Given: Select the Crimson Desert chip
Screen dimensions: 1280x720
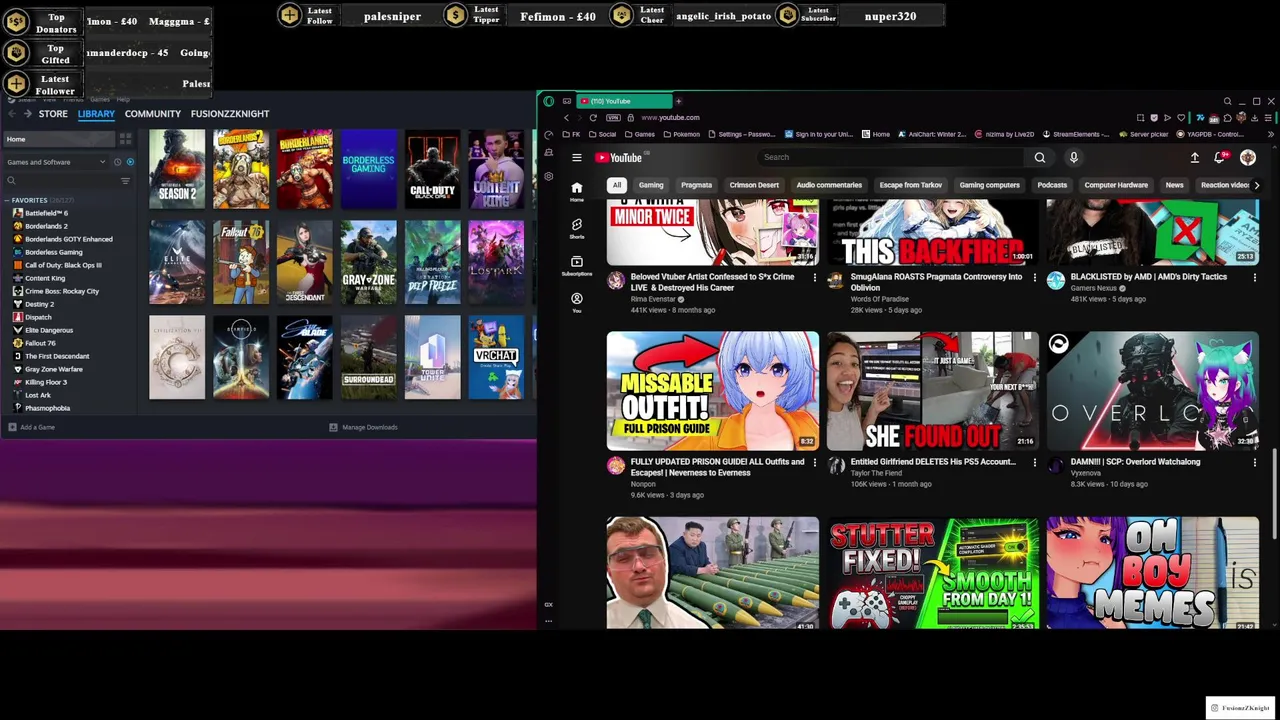Looking at the screenshot, I should pos(754,185).
